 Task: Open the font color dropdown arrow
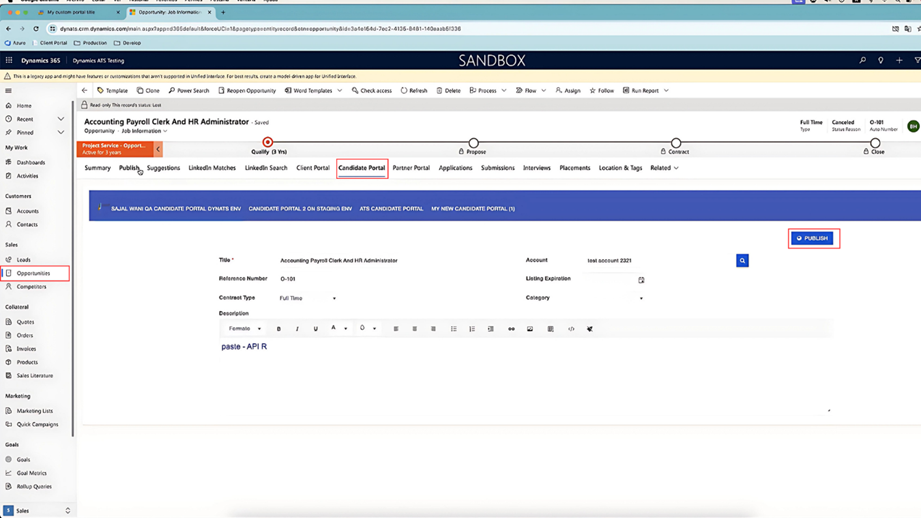[x=345, y=329]
